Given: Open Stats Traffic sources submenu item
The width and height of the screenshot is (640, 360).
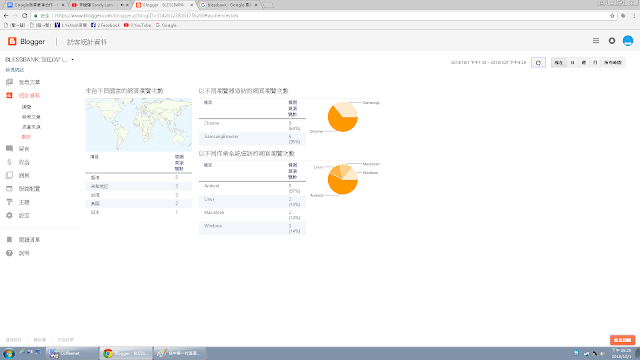Looking at the screenshot, I should tap(31, 127).
